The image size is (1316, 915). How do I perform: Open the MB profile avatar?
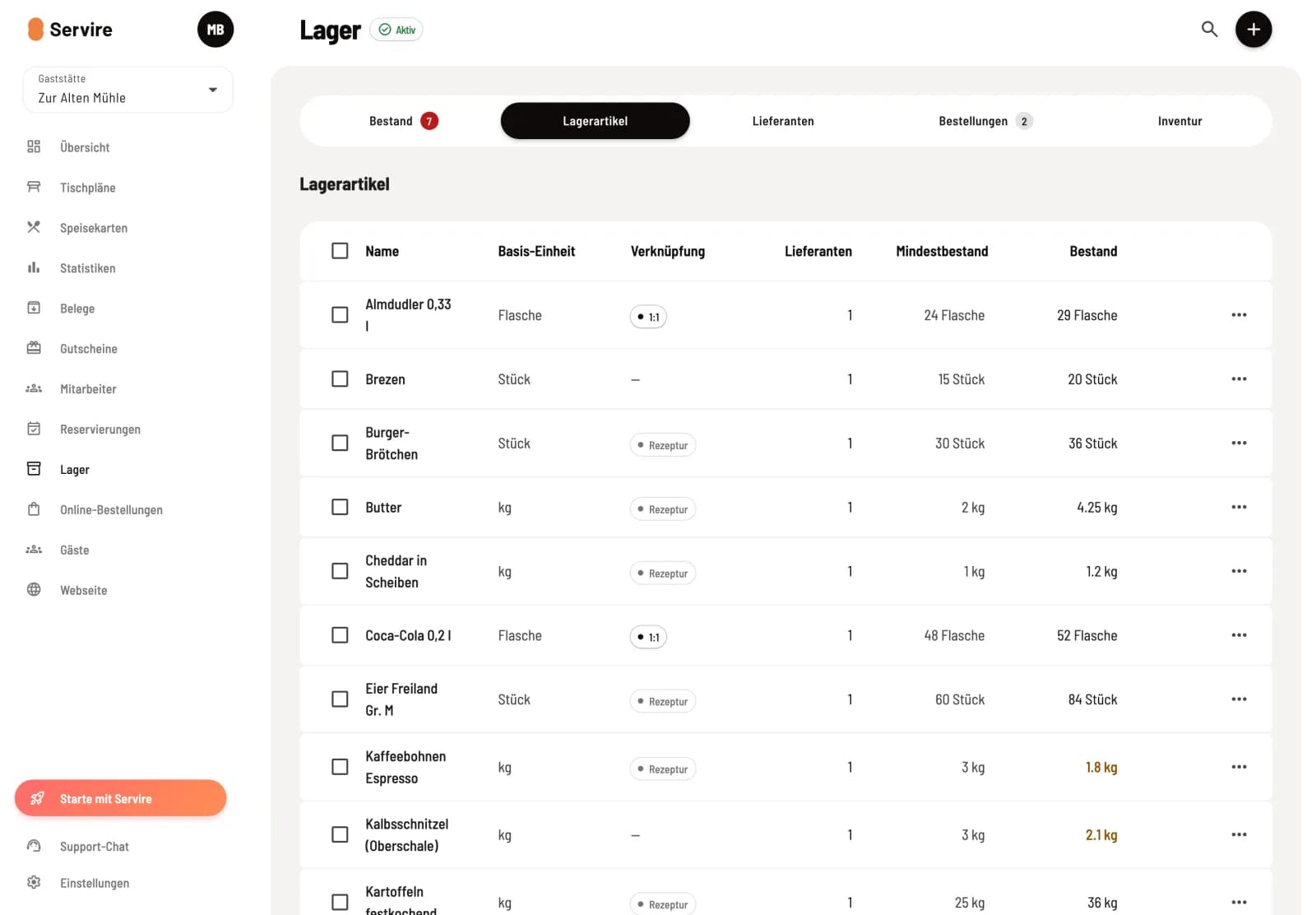pos(215,30)
